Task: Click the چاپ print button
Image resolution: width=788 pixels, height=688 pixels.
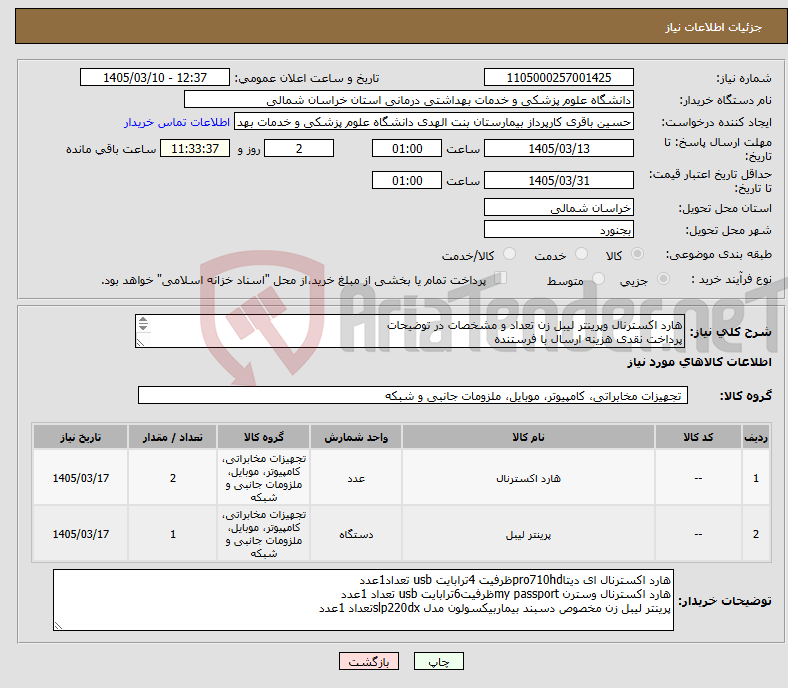Action: coord(438,661)
